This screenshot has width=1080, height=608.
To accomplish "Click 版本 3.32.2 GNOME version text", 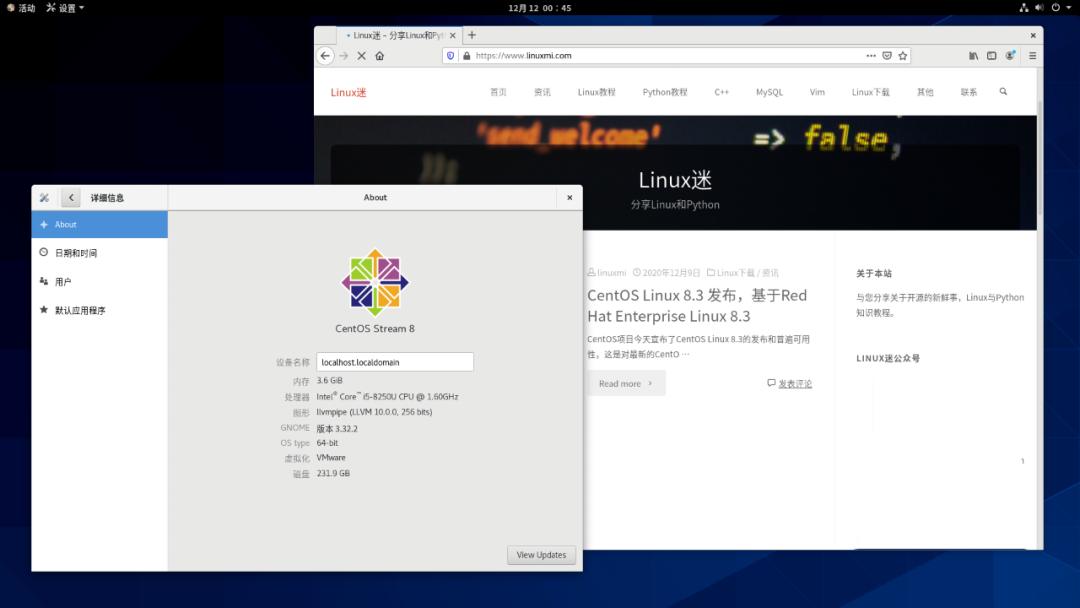I will click(x=337, y=428).
